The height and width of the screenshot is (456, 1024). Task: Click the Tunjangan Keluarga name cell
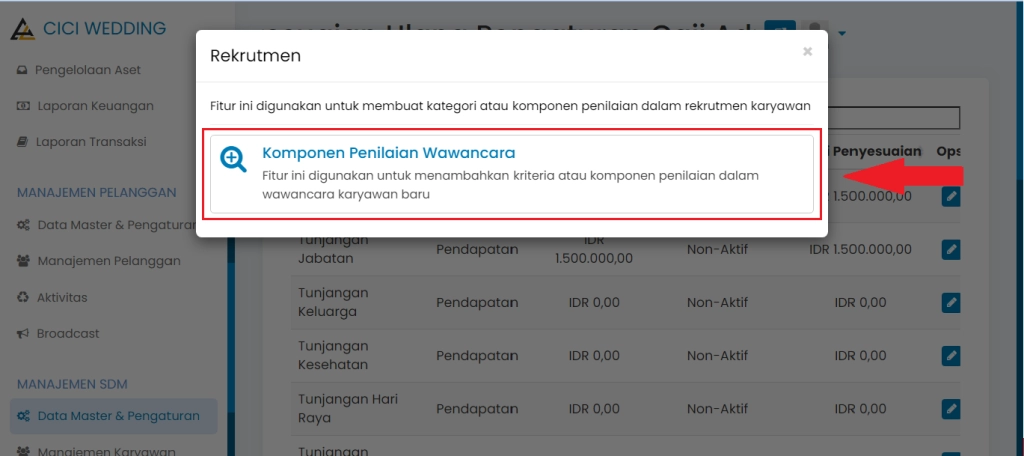point(334,302)
